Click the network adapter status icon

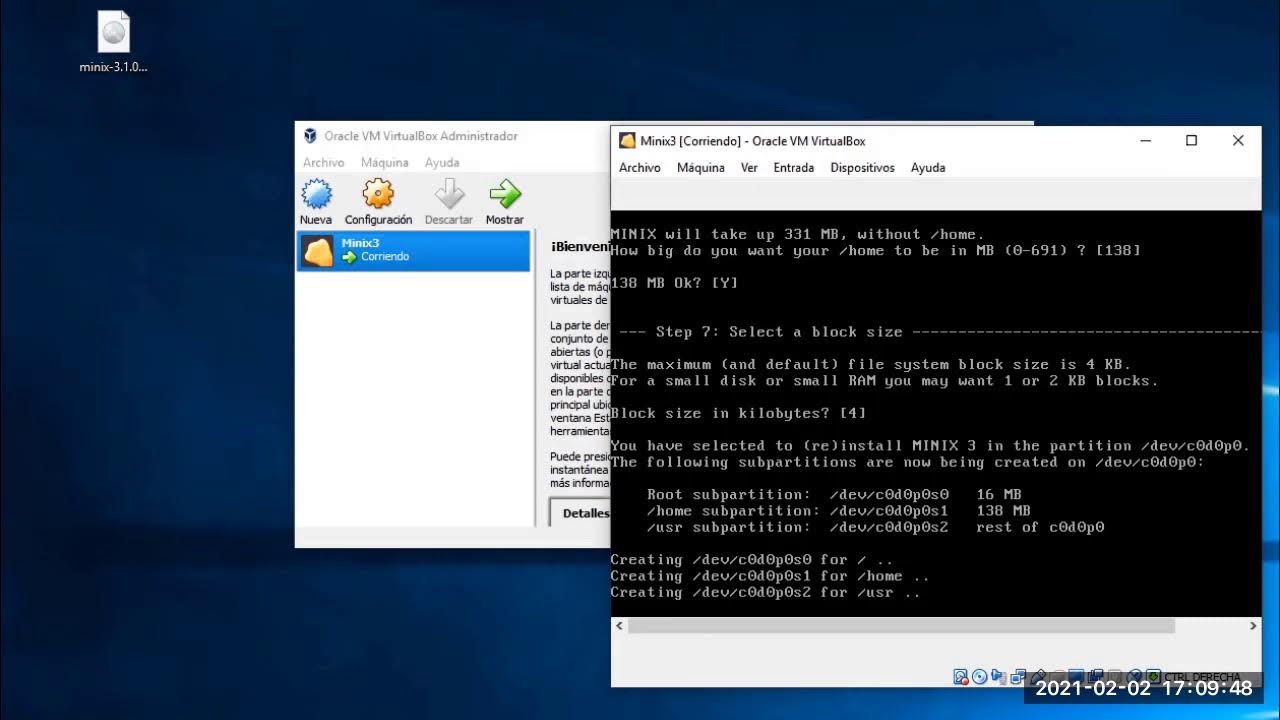[x=1018, y=677]
